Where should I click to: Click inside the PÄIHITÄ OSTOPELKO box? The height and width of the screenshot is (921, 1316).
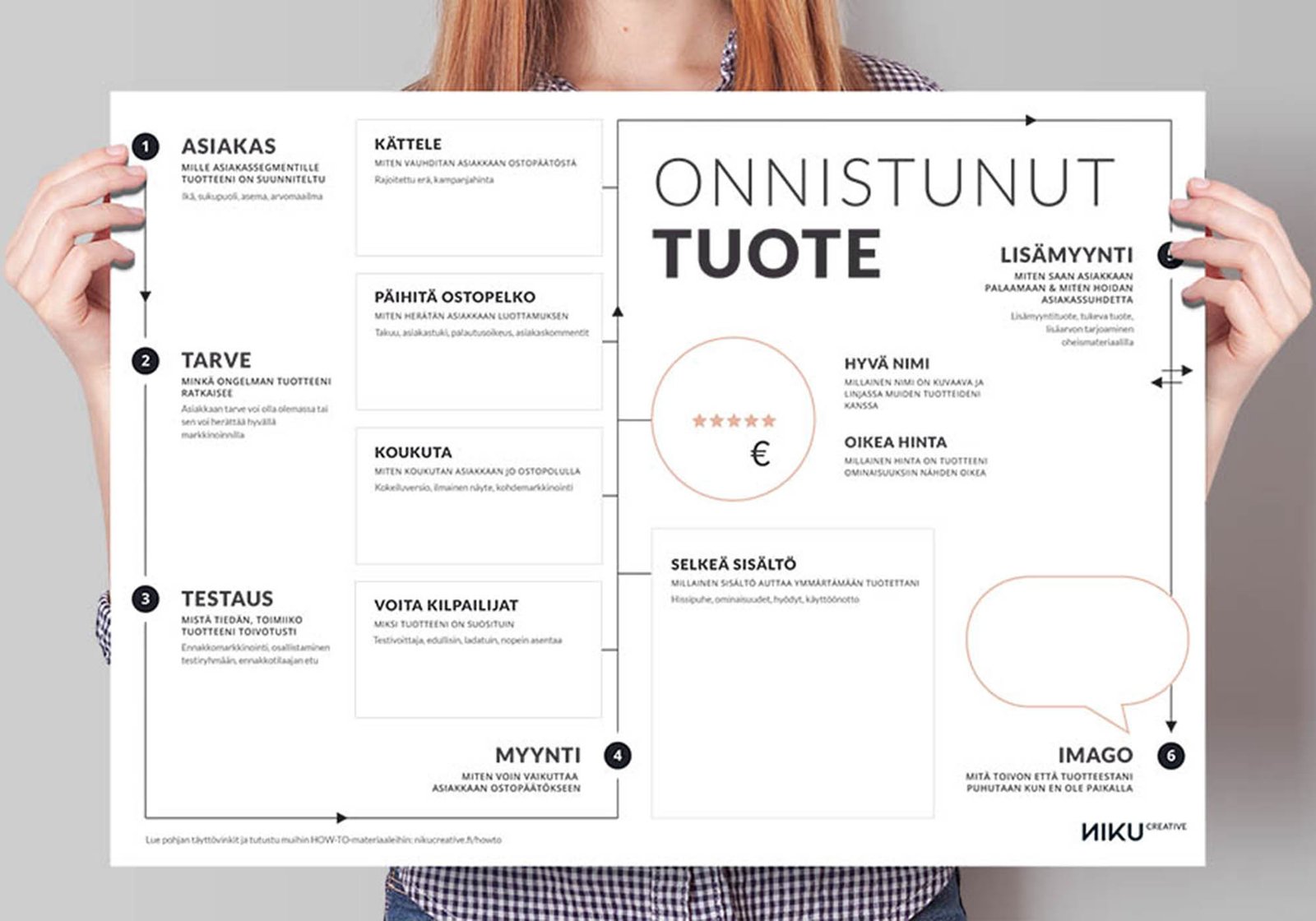(x=479, y=341)
